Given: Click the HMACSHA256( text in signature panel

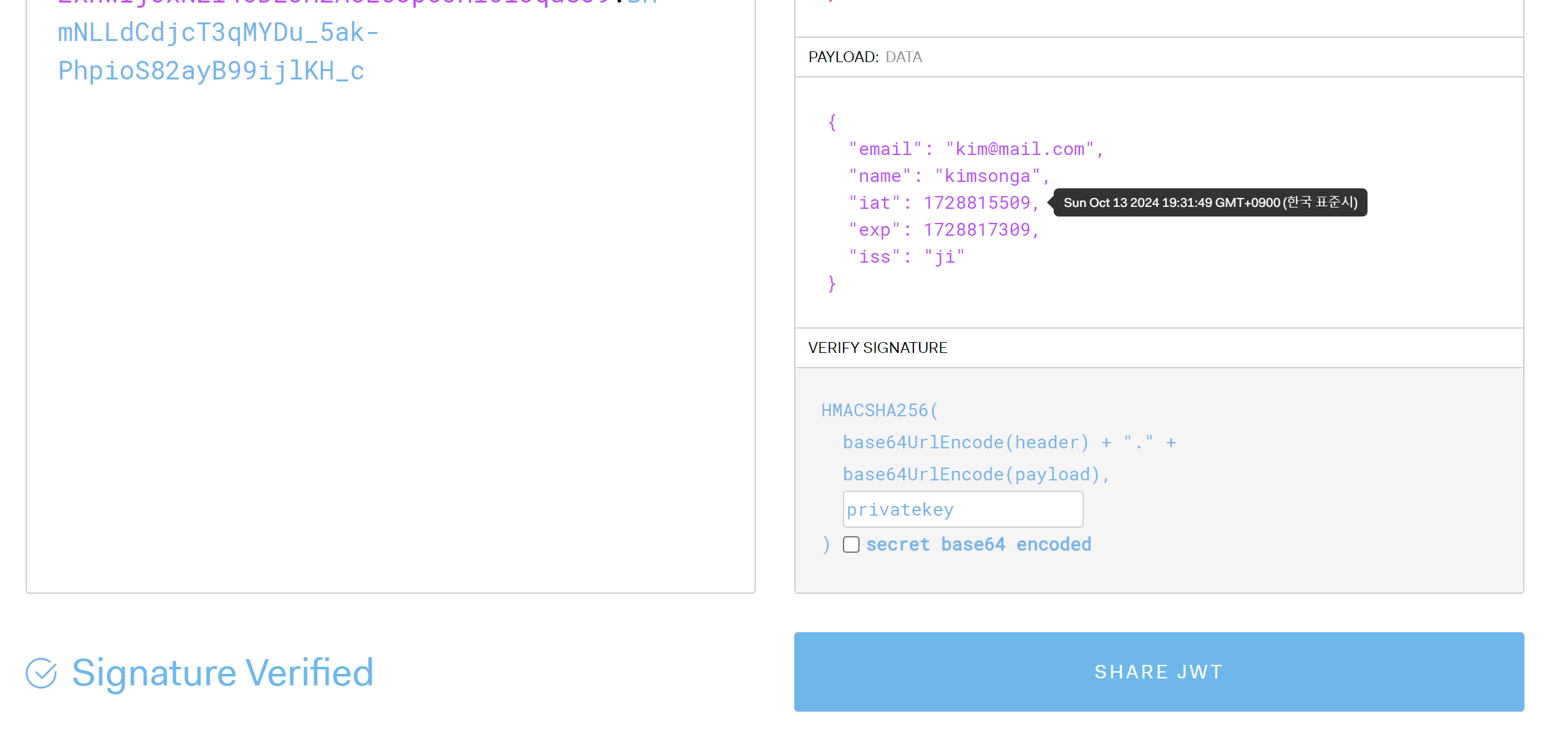Looking at the screenshot, I should (879, 411).
